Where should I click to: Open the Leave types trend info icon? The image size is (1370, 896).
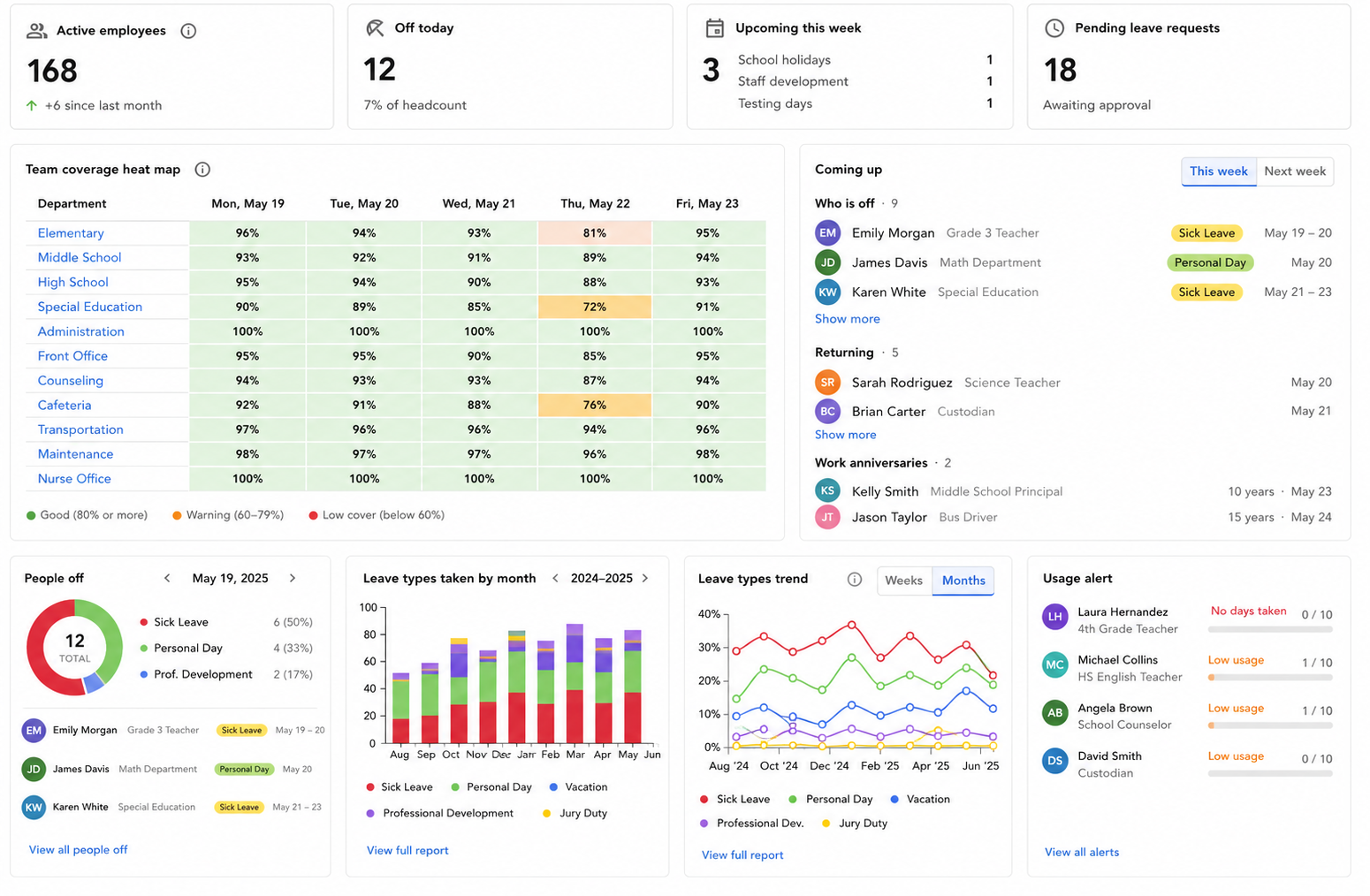click(855, 580)
